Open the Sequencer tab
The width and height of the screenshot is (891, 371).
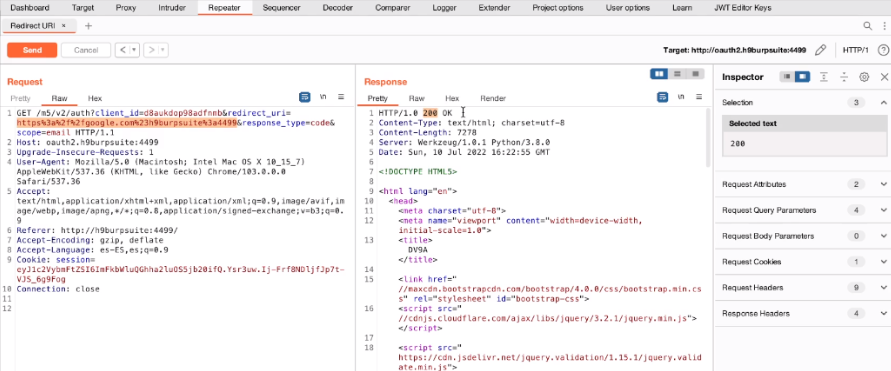click(x=281, y=8)
